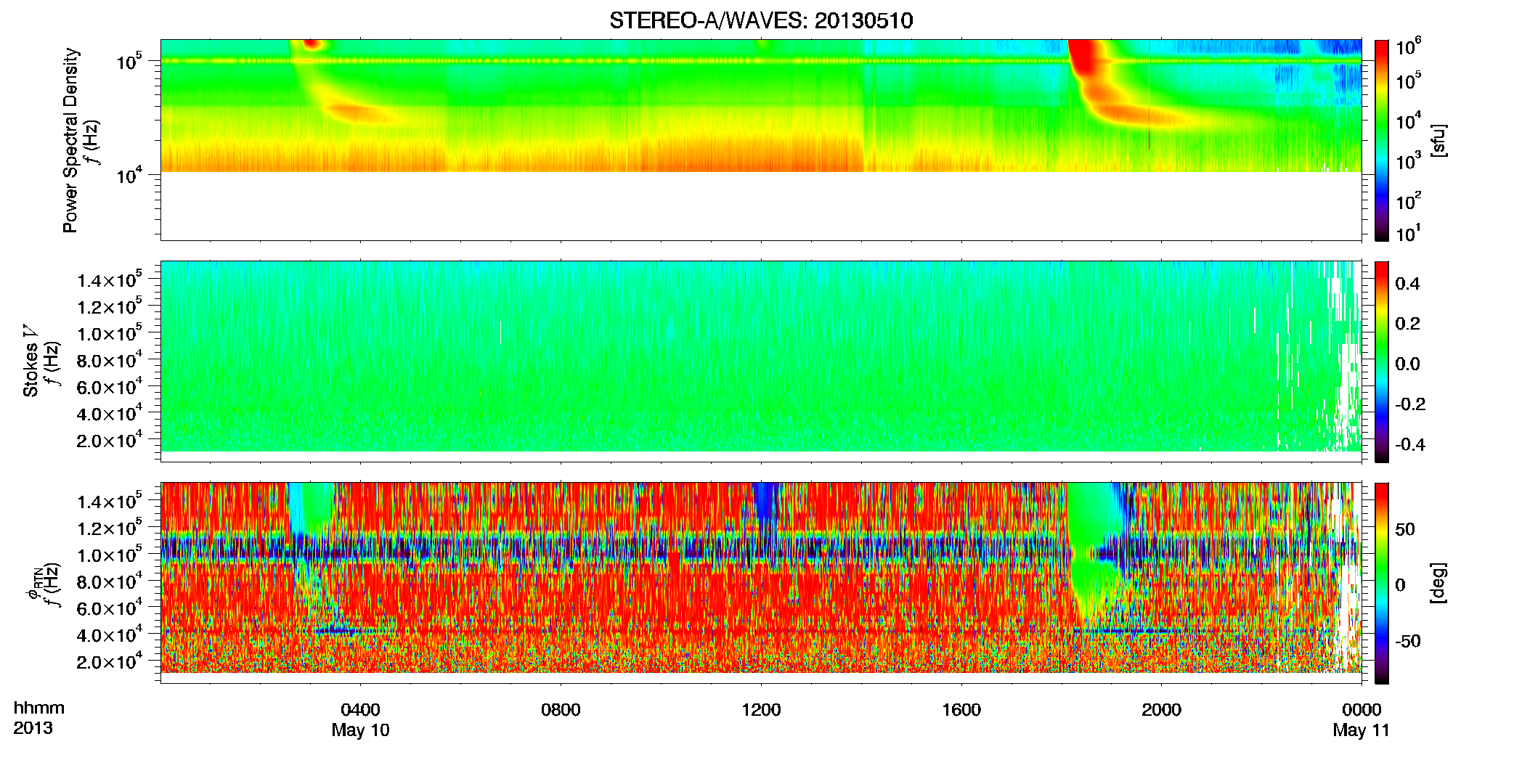This screenshot has width=1522, height=784.
Task: Click the "Stokes V" axis label
Action: click(31, 361)
